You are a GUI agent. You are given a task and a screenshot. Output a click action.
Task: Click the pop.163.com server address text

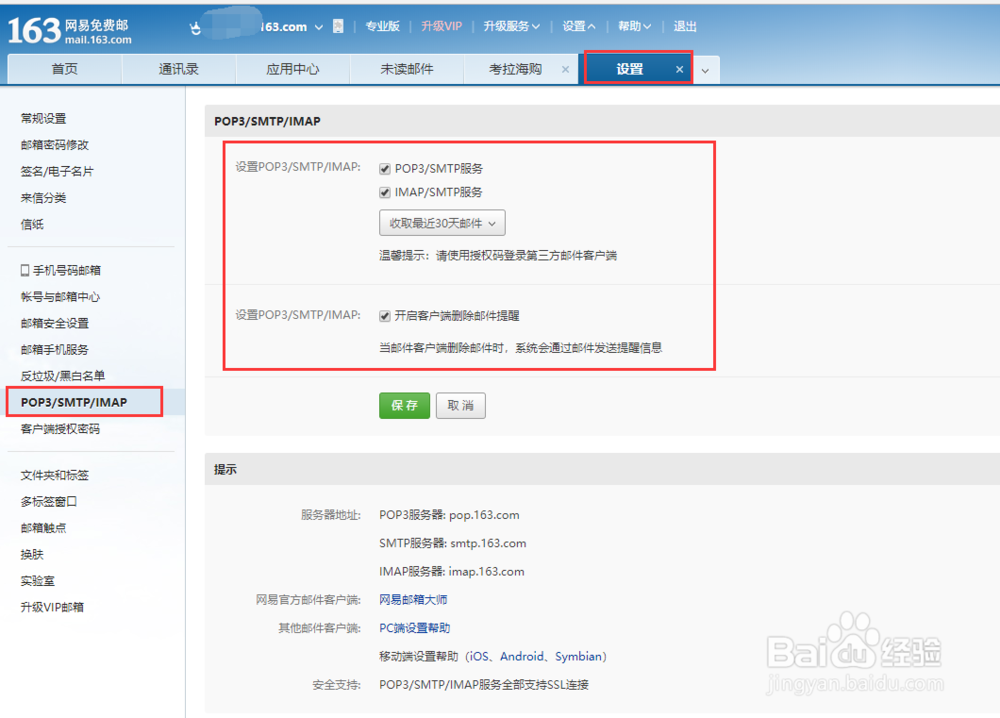tap(484, 515)
